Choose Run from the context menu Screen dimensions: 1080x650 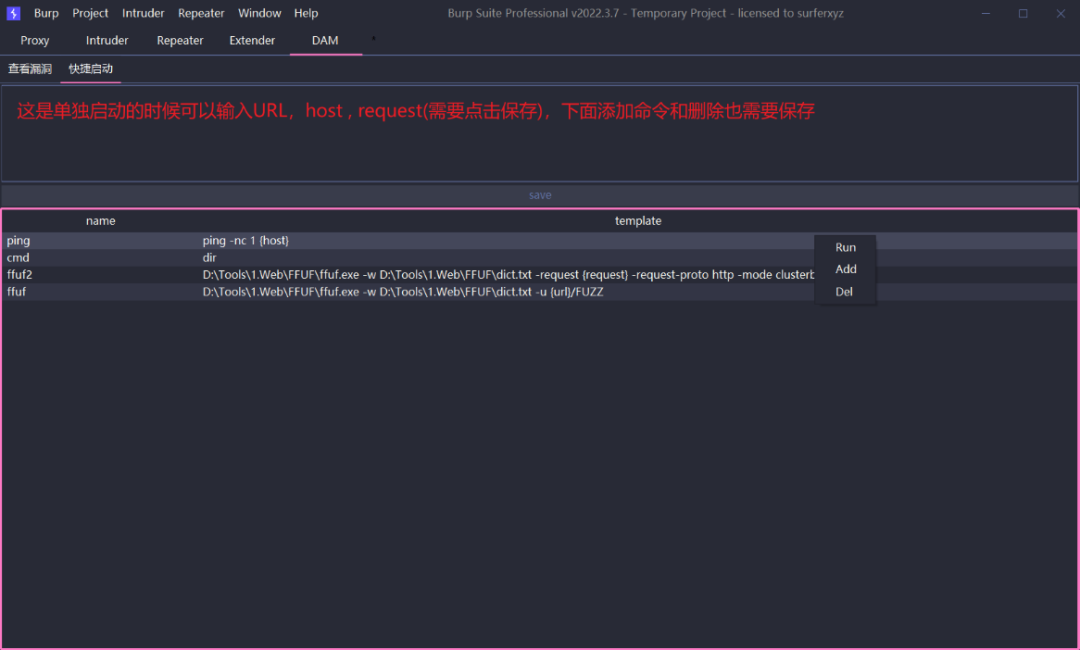pyautogui.click(x=845, y=247)
